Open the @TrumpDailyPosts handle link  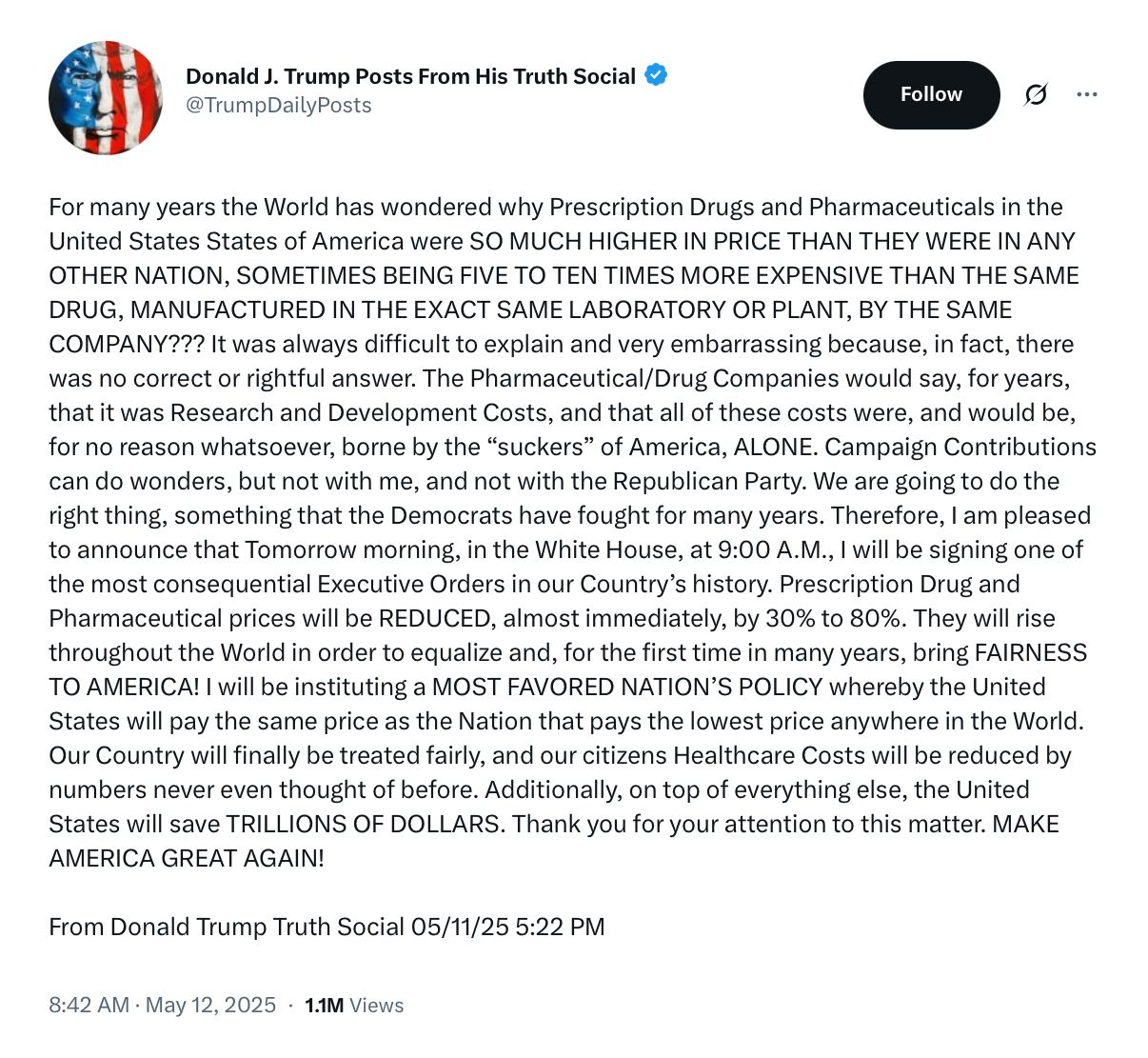point(279,105)
